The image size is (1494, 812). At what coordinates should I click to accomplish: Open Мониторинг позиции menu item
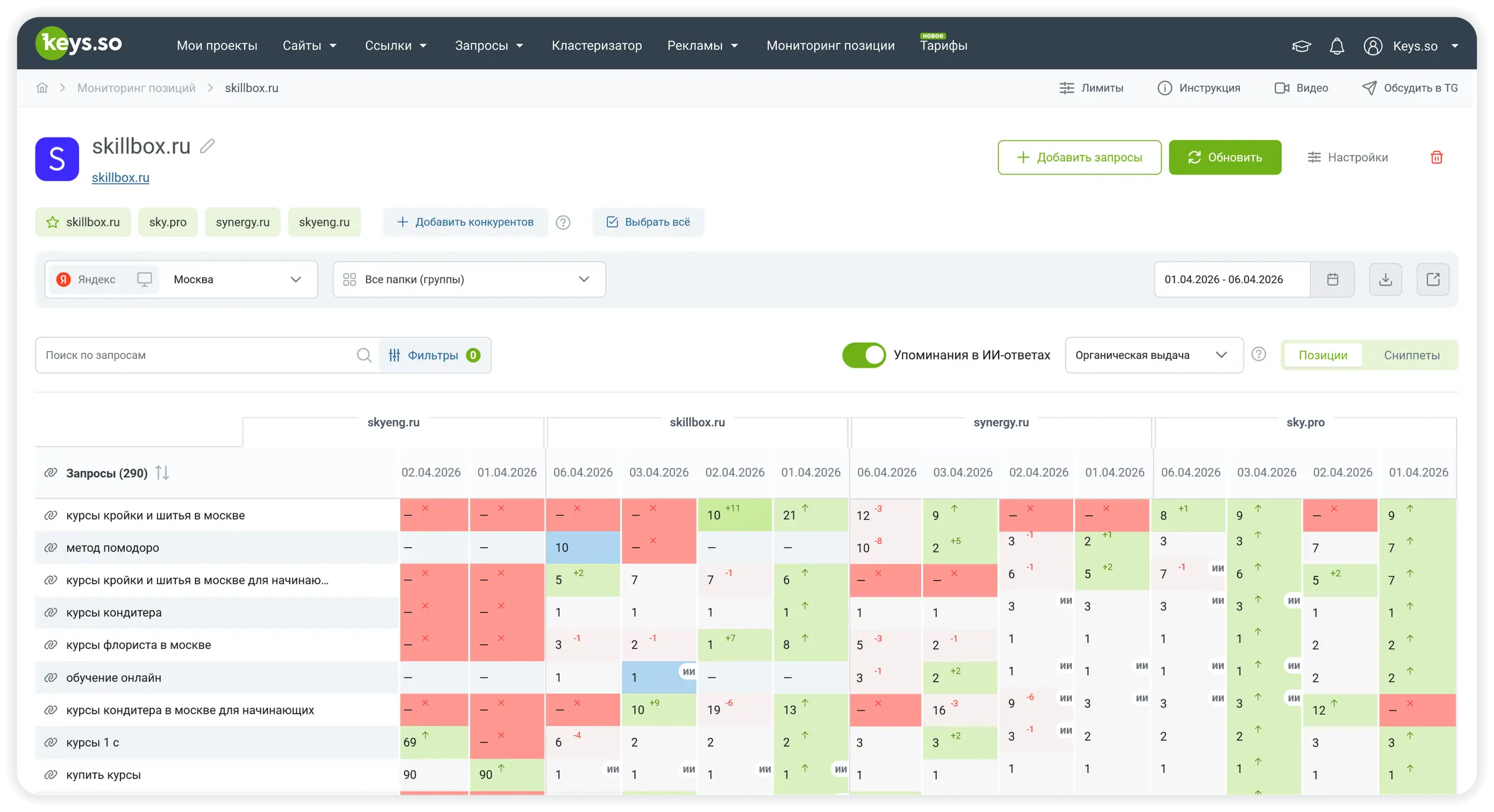coord(830,45)
